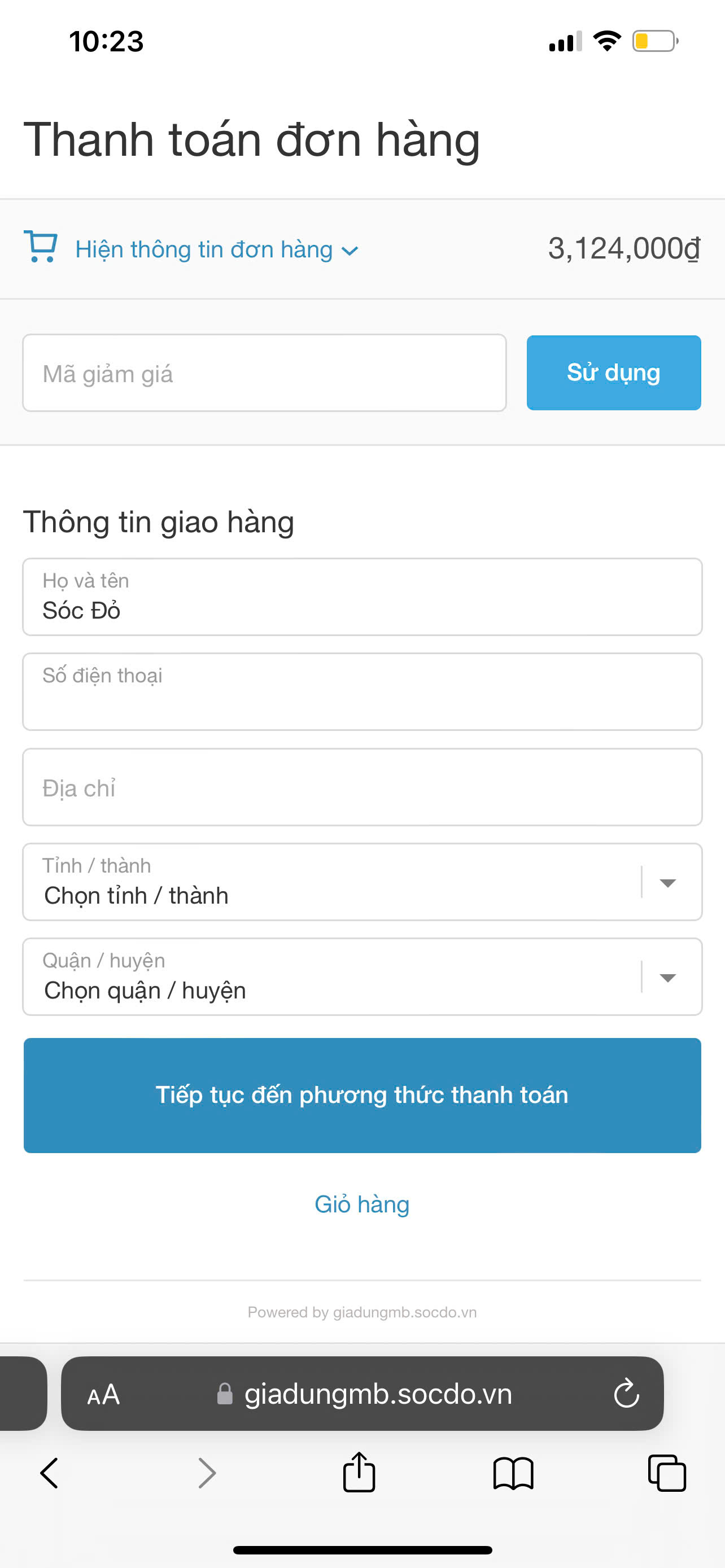Tap the 'Địa chỉ' address field
This screenshot has width=725, height=1568.
[362, 787]
